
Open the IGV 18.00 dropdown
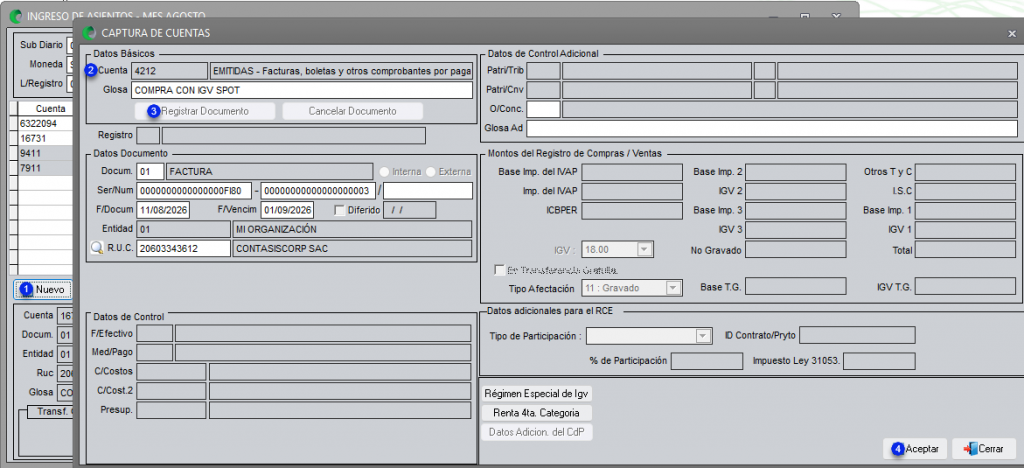(645, 249)
